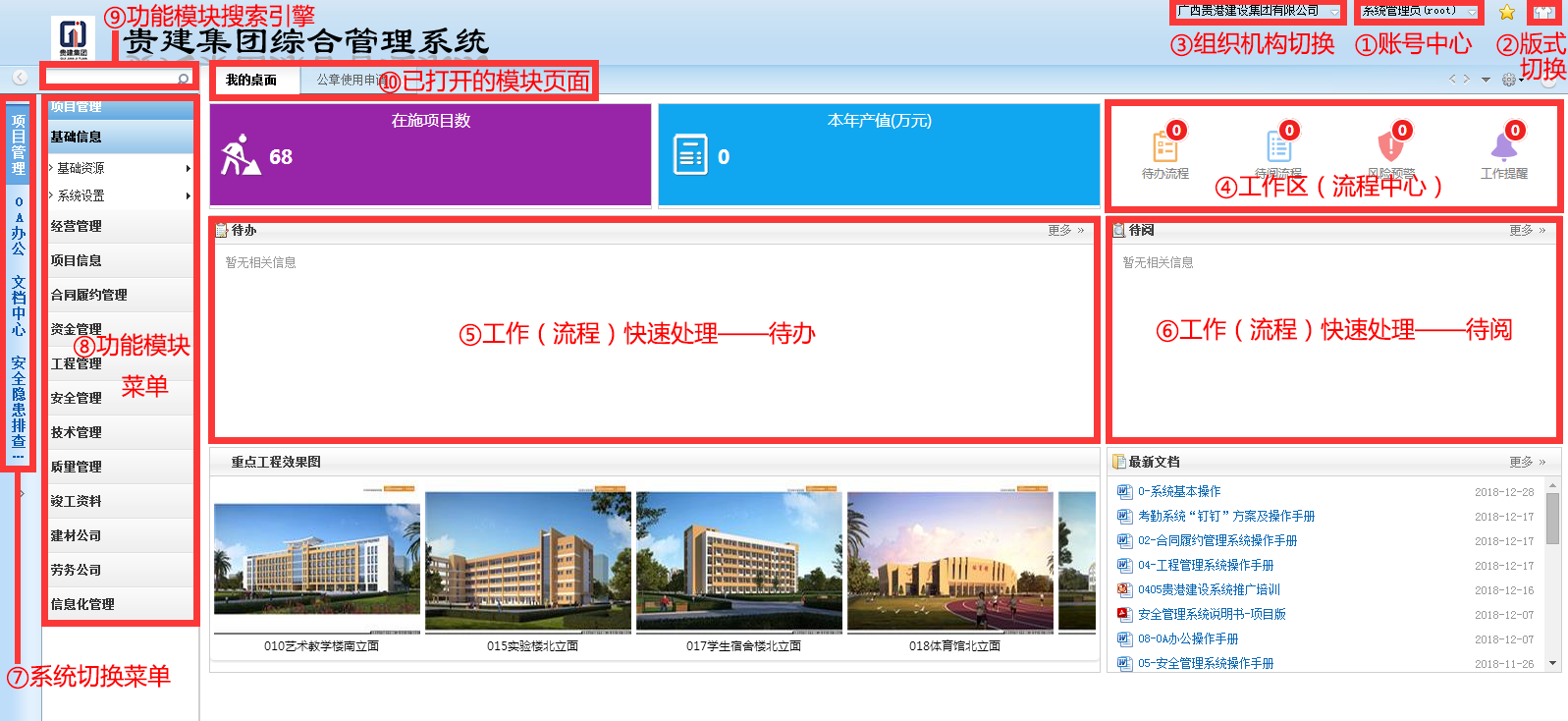
Task: Click the shirt-shaped theme switch icon
Action: point(1544,13)
